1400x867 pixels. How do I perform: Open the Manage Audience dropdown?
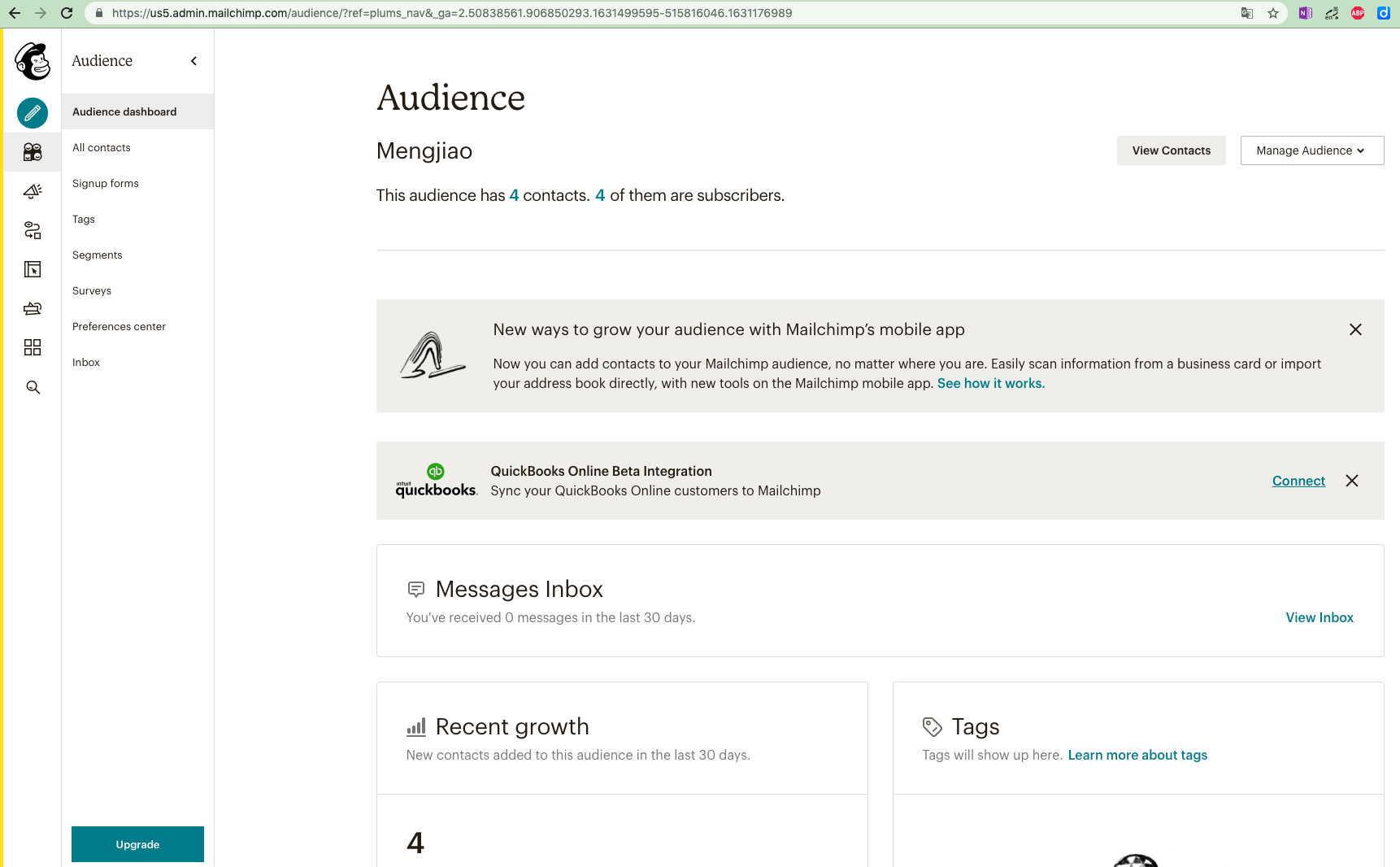(x=1312, y=150)
